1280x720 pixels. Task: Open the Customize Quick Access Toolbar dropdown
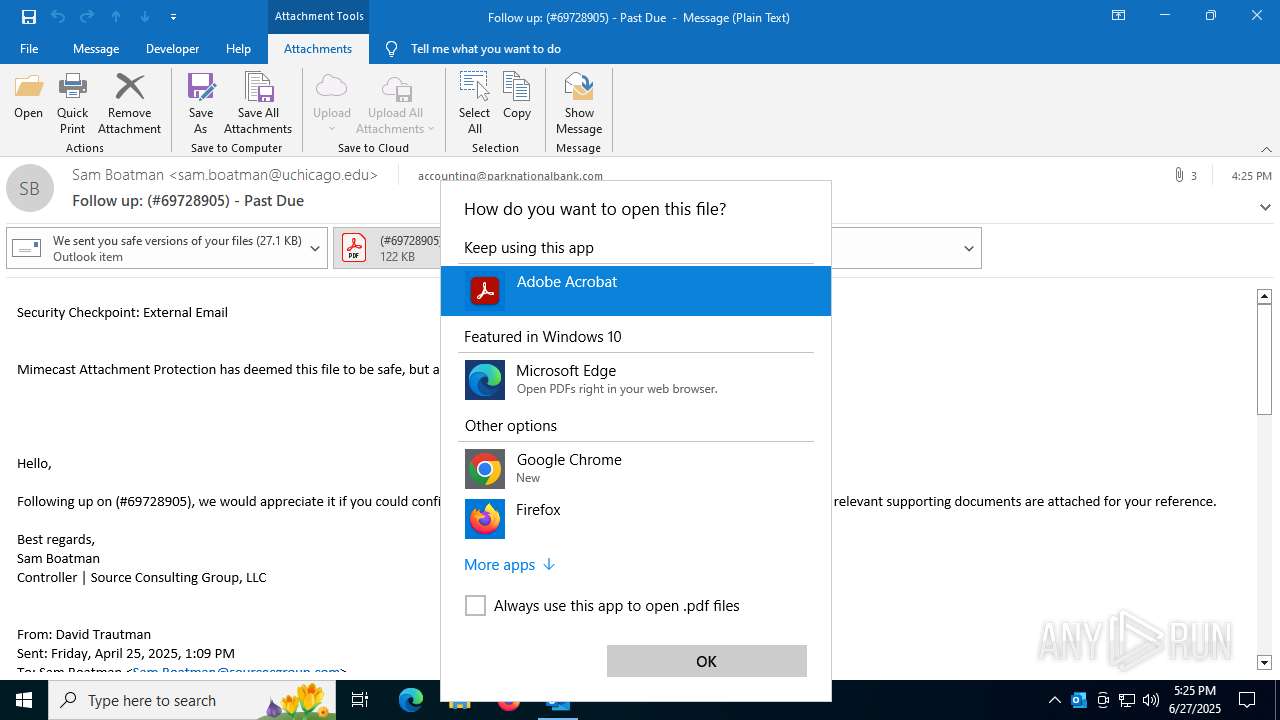(174, 16)
